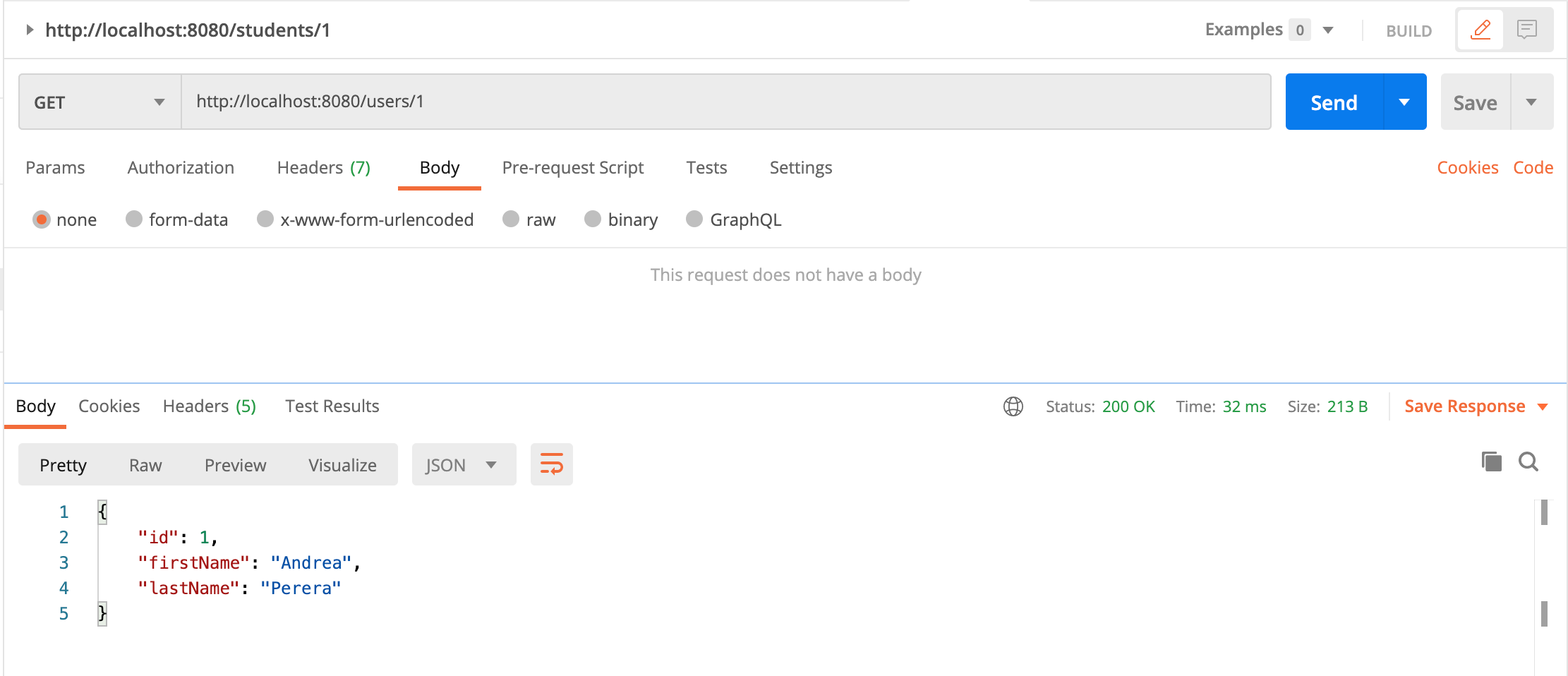Click the network information globe icon

point(1013,406)
